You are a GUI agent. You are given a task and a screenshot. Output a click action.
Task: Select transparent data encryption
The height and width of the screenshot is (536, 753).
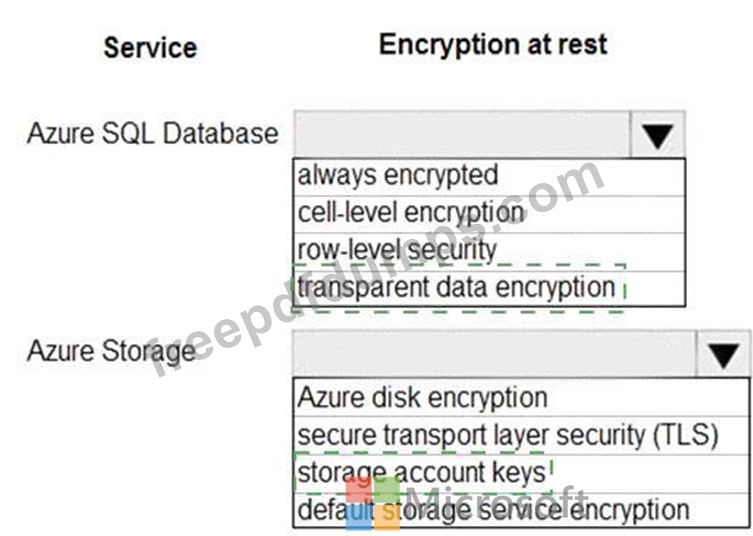[x=489, y=289]
